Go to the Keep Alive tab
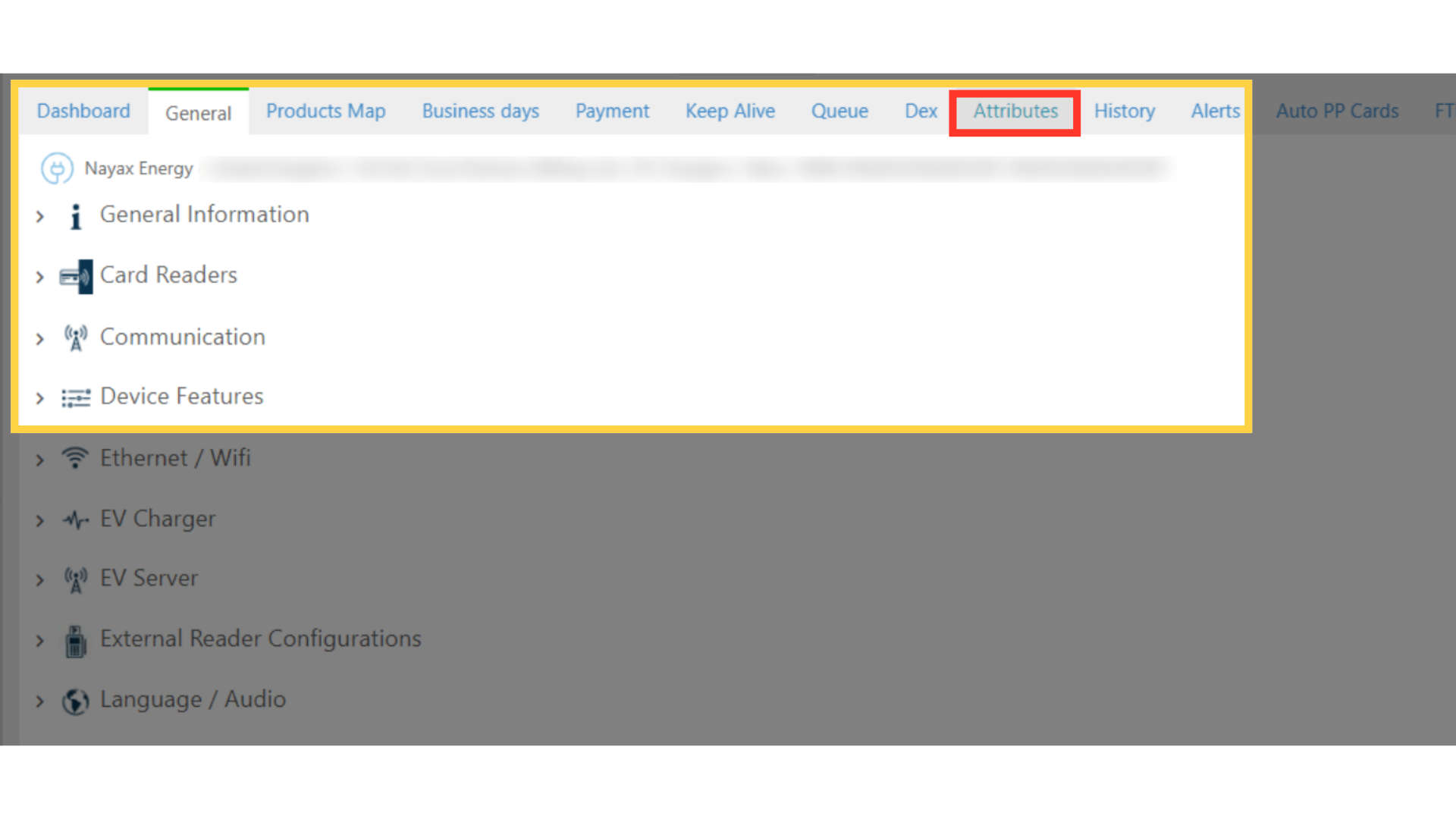1456x819 pixels. click(x=730, y=111)
